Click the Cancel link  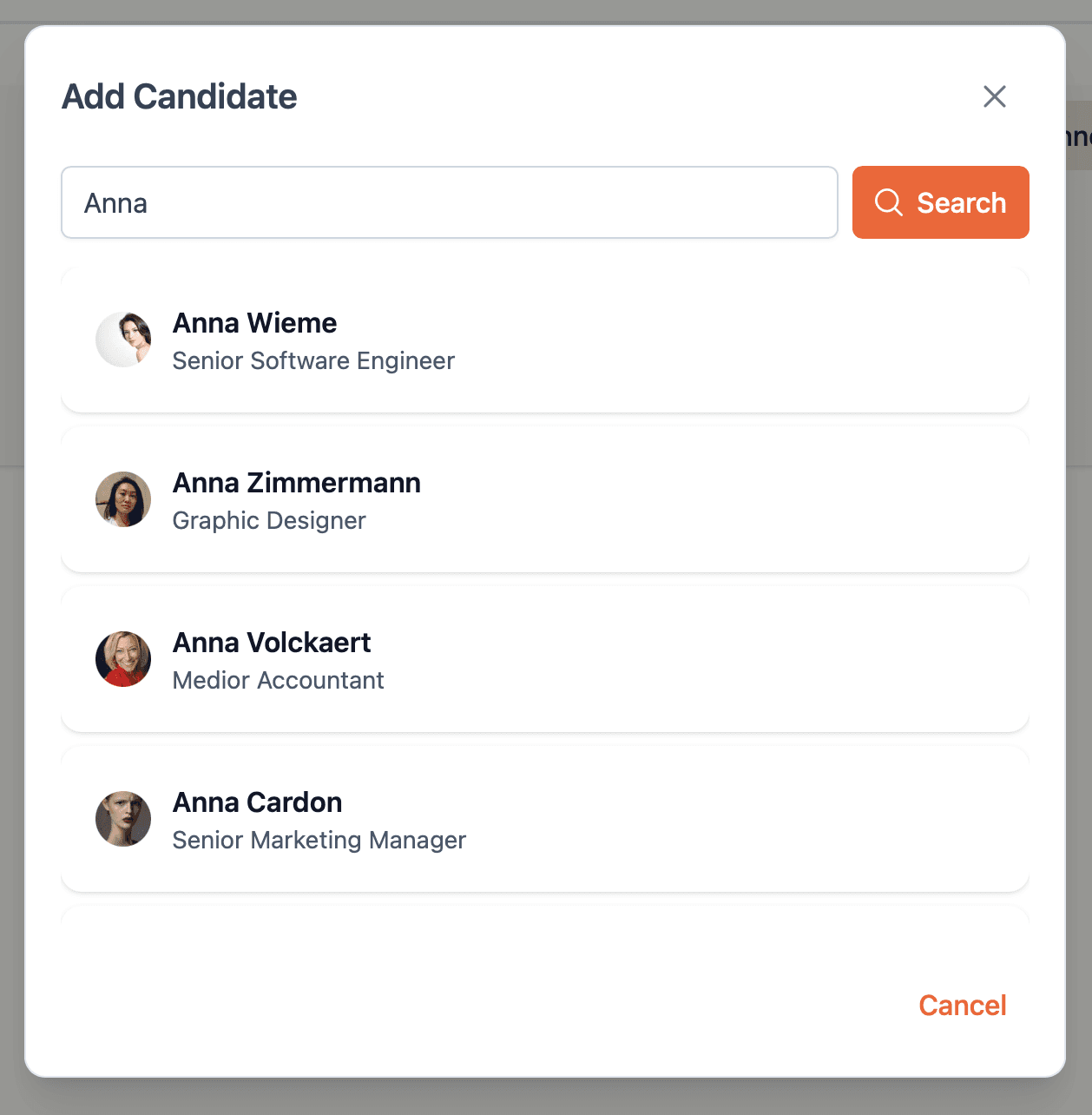tap(962, 1005)
